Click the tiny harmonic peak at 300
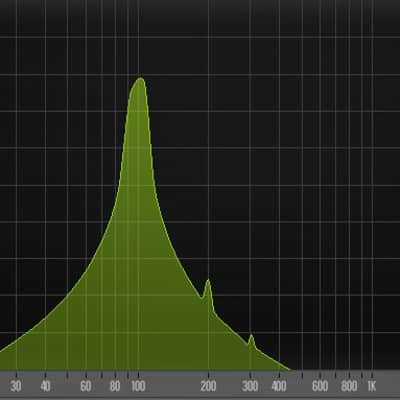The height and width of the screenshot is (400, 400). click(x=251, y=336)
